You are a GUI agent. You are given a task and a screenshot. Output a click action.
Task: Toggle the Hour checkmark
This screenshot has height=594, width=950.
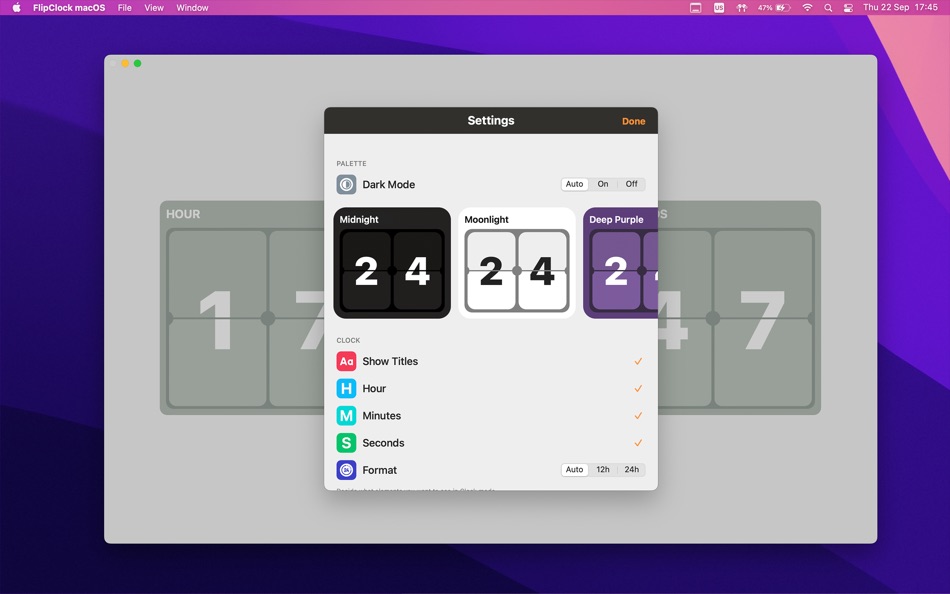coord(638,389)
